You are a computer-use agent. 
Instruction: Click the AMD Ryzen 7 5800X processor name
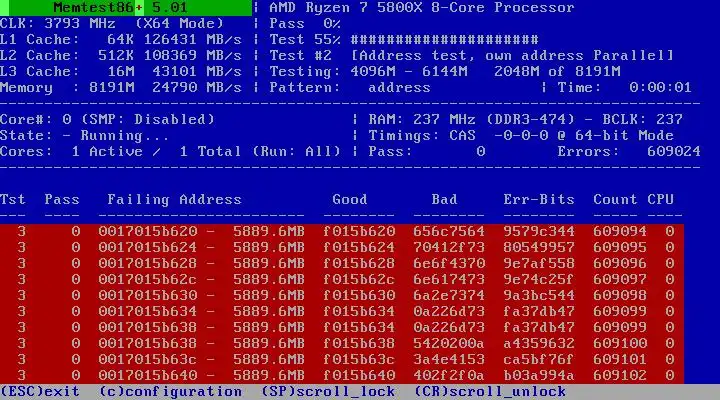tap(422, 8)
